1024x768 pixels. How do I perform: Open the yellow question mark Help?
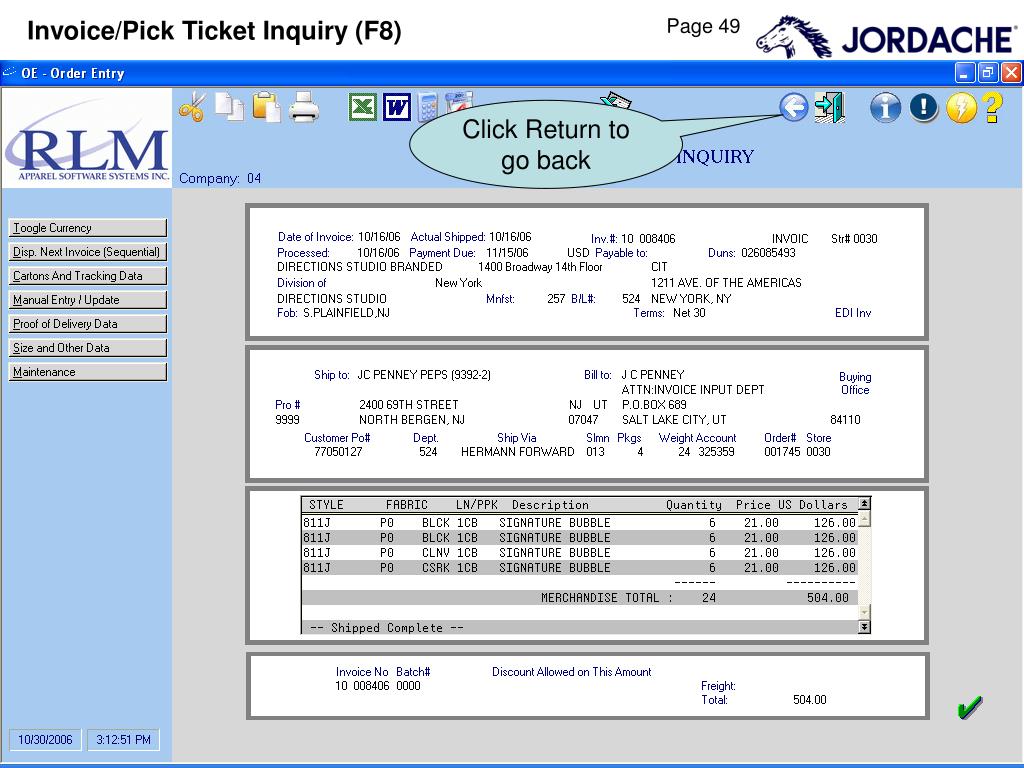pyautogui.click(x=992, y=107)
